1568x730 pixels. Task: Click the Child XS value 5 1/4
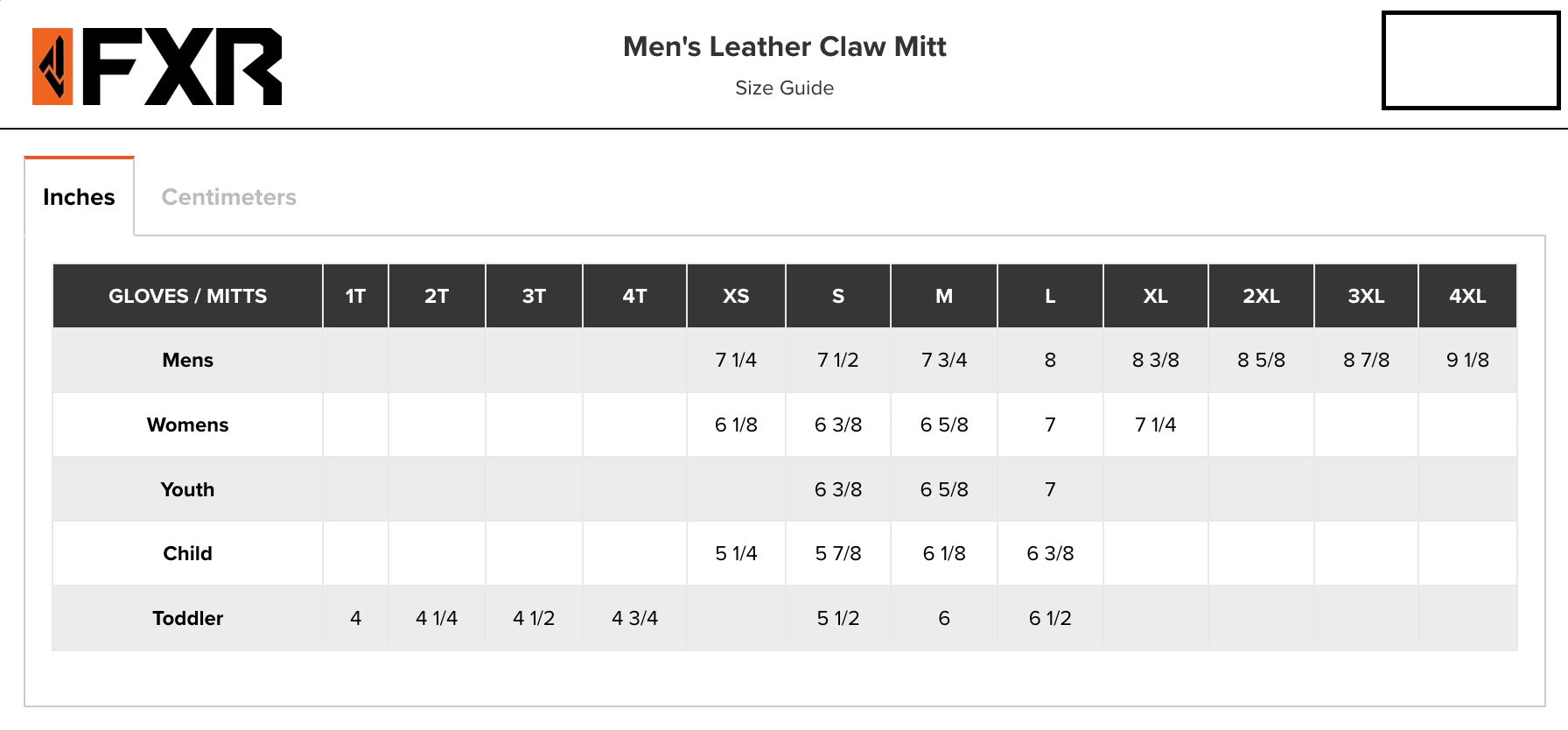coord(736,553)
